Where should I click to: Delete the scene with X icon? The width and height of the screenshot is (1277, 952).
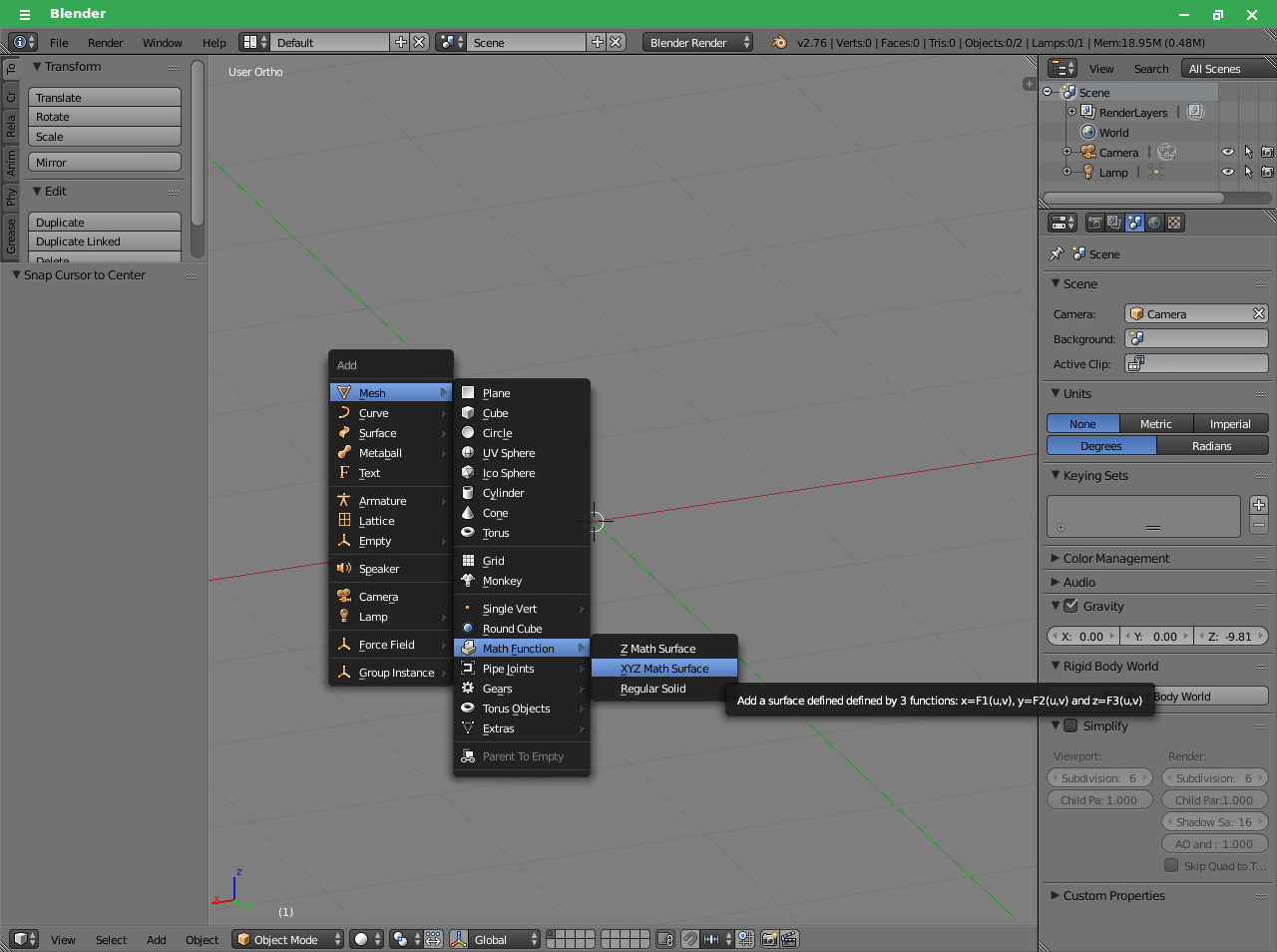pyautogui.click(x=617, y=42)
